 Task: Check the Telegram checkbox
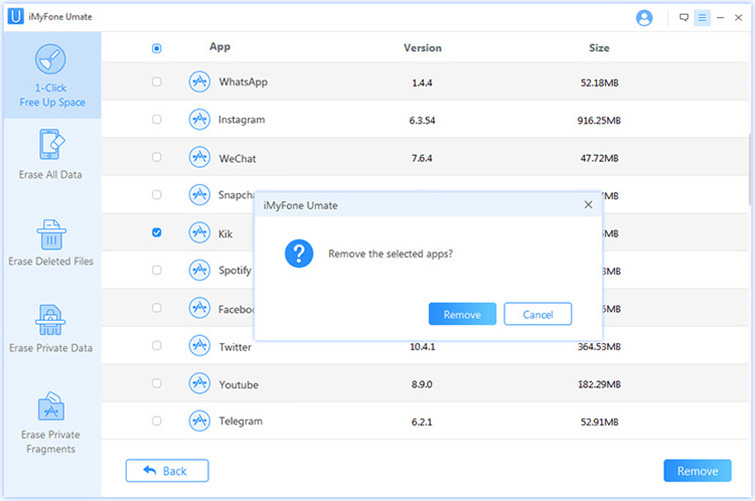click(x=156, y=421)
